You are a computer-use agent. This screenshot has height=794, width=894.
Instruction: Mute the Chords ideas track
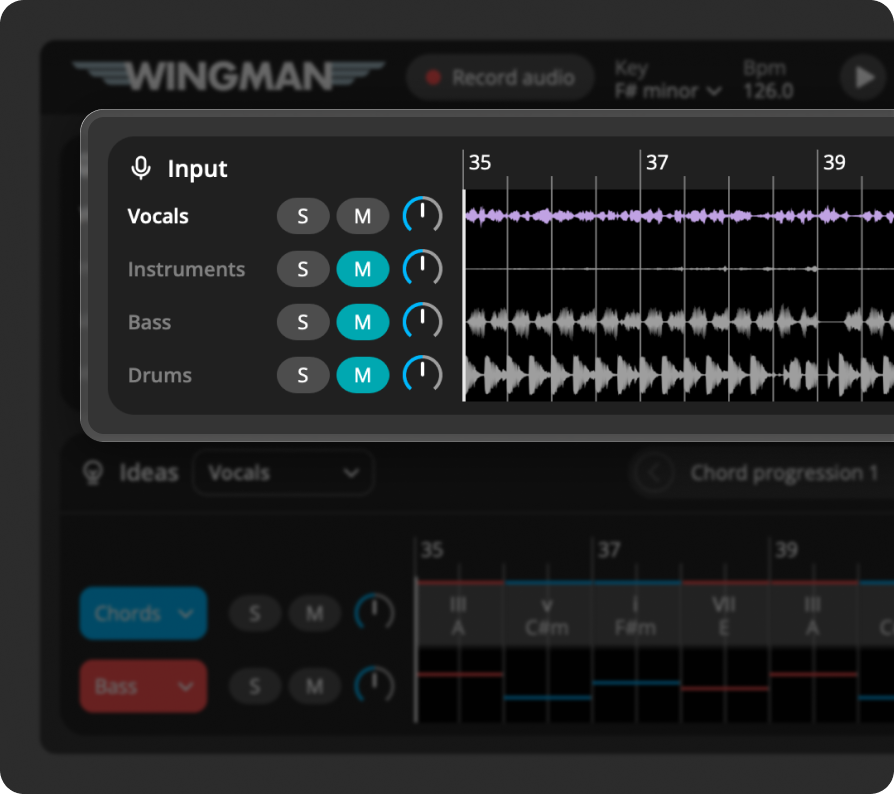315,613
